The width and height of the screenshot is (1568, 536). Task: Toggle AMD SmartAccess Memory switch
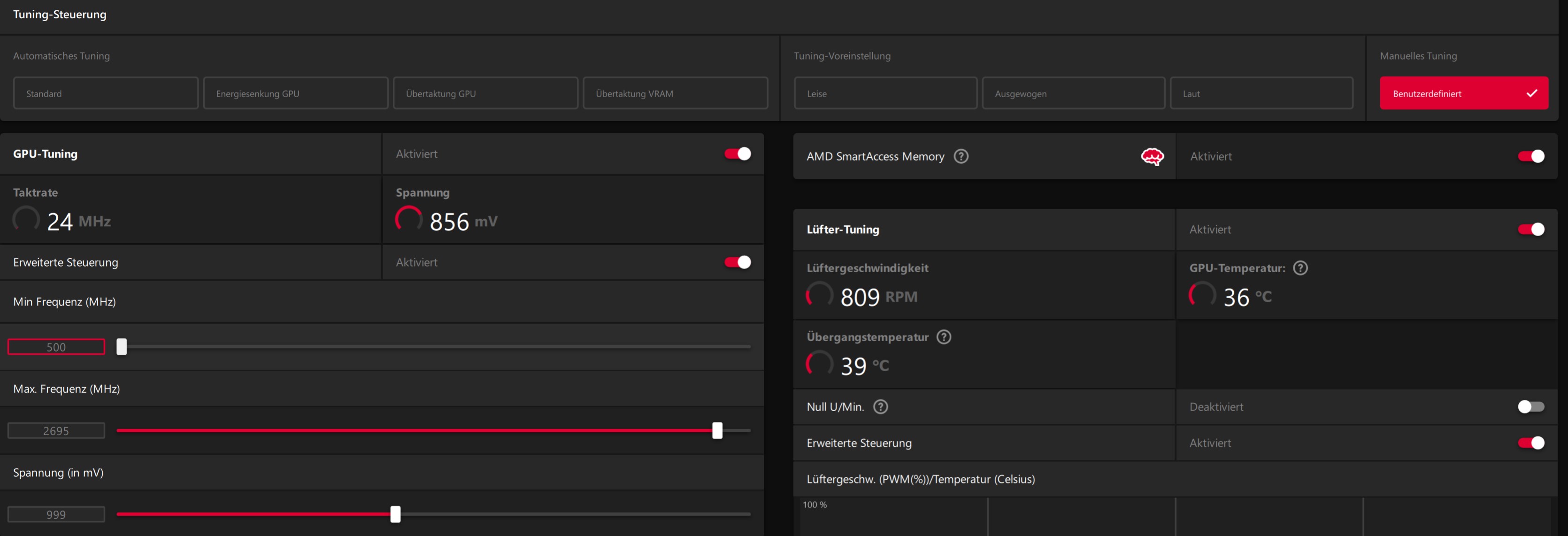[1530, 156]
